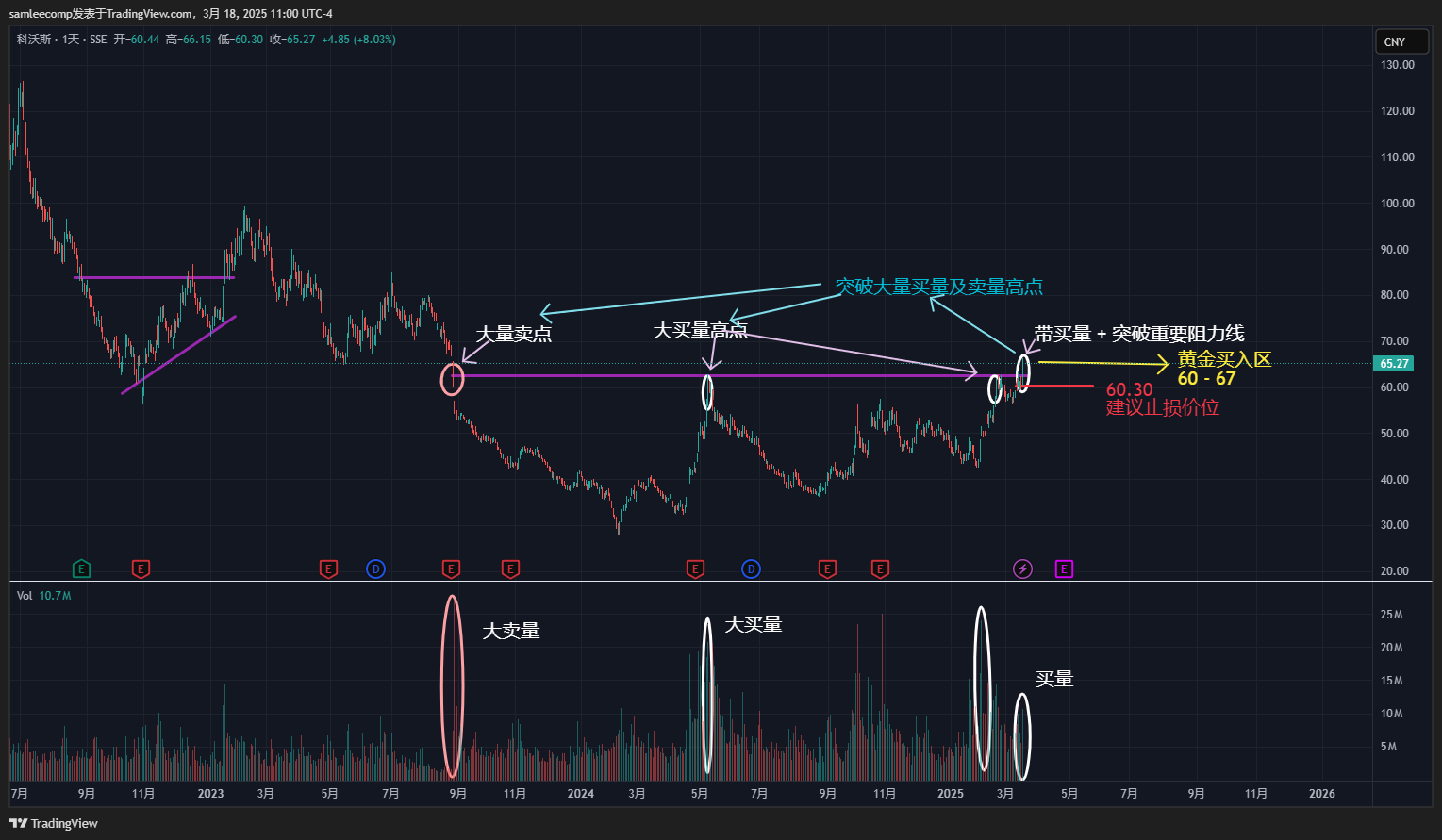1442x840 pixels.
Task: Click the 130.00 price axis label
Action: [x=1398, y=65]
